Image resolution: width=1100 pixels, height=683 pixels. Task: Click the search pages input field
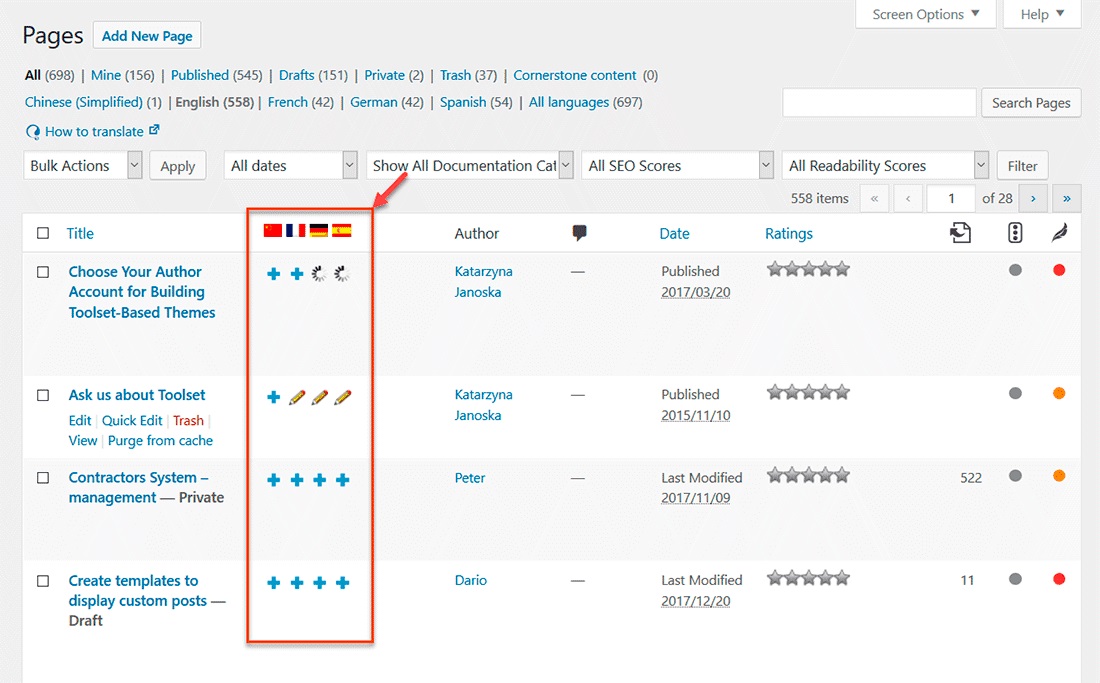tap(879, 102)
